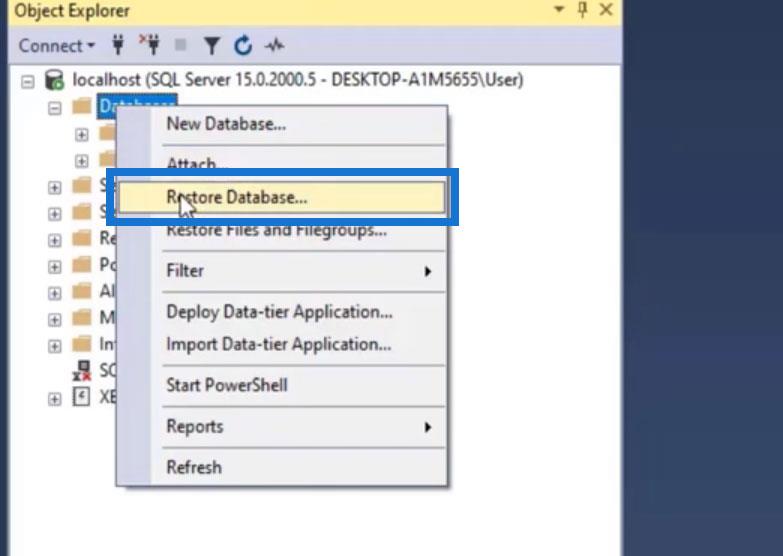Select the localhost SQL Server 15.0.2000.5 node
783x556 pixels.
[298, 80]
